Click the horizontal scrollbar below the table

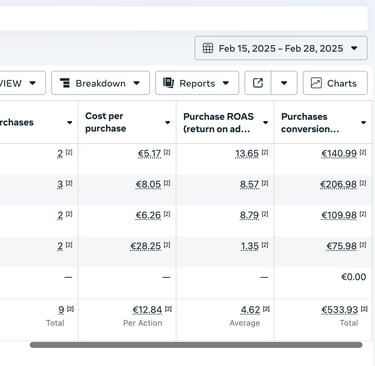point(196,345)
